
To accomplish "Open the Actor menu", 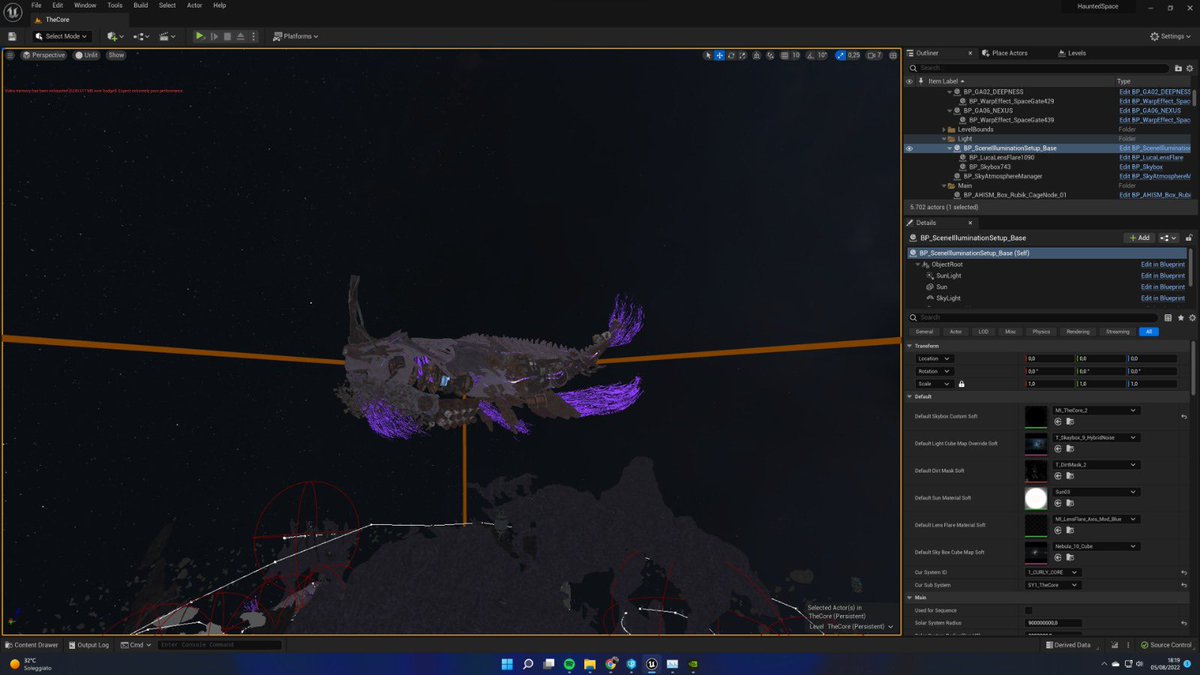I will pos(194,5).
